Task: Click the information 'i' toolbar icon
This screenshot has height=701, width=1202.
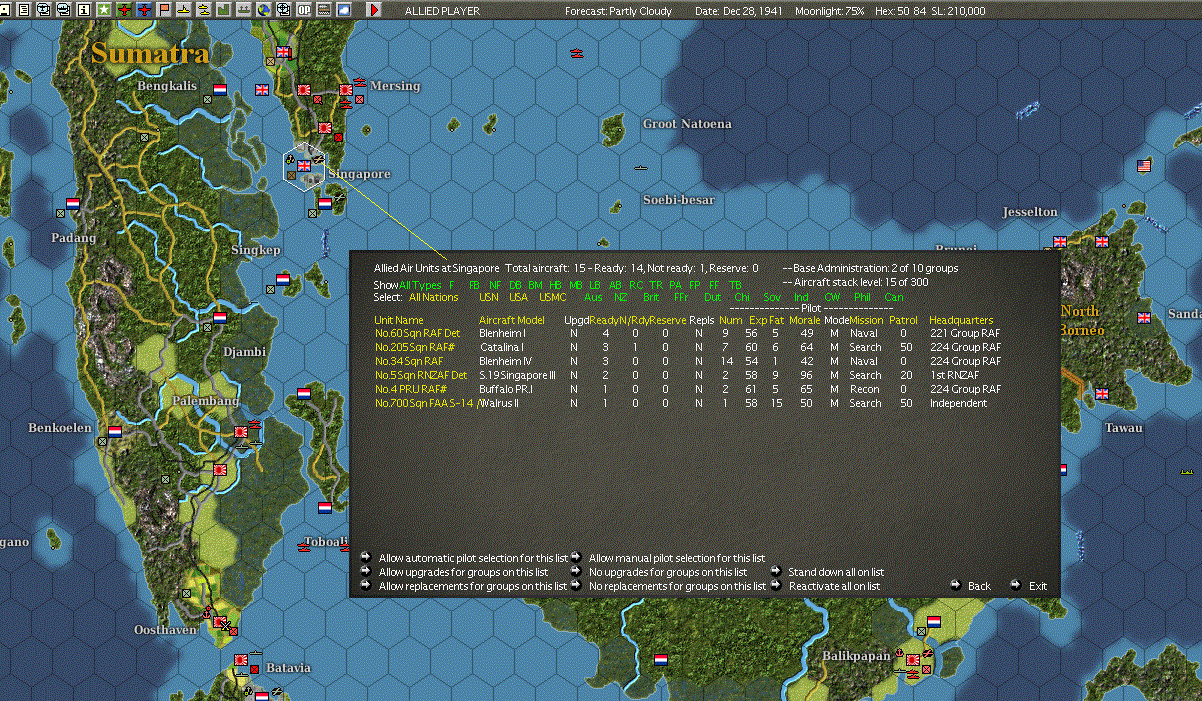Action: pyautogui.click(x=83, y=10)
